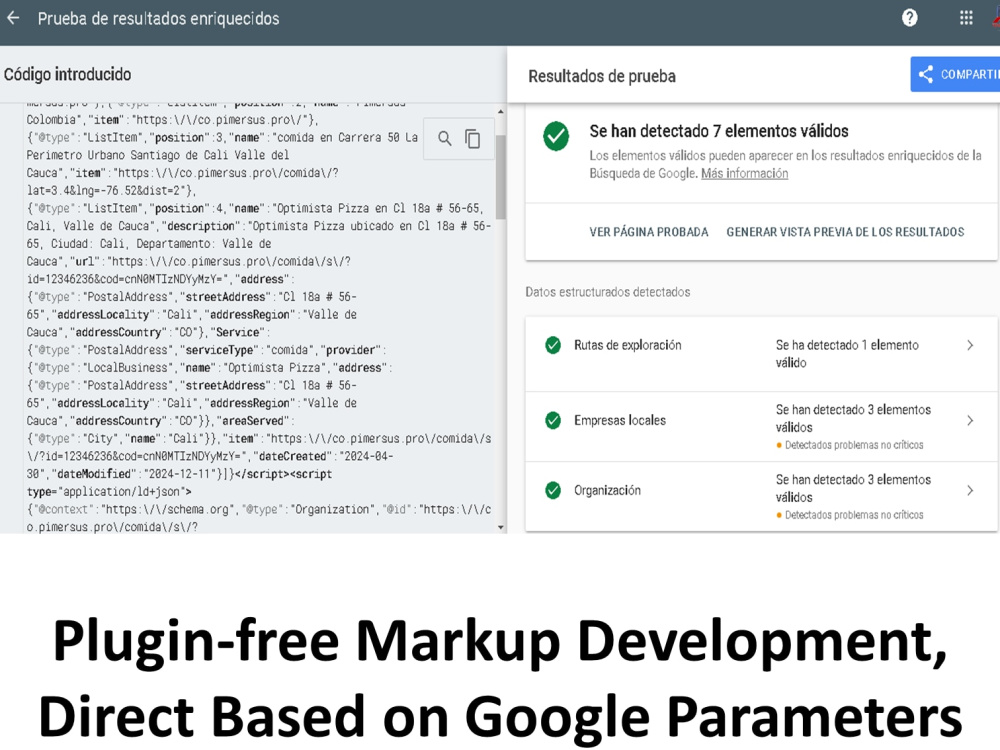The width and height of the screenshot is (1000, 750).
Task: Open the Más información link
Action: coord(744,173)
